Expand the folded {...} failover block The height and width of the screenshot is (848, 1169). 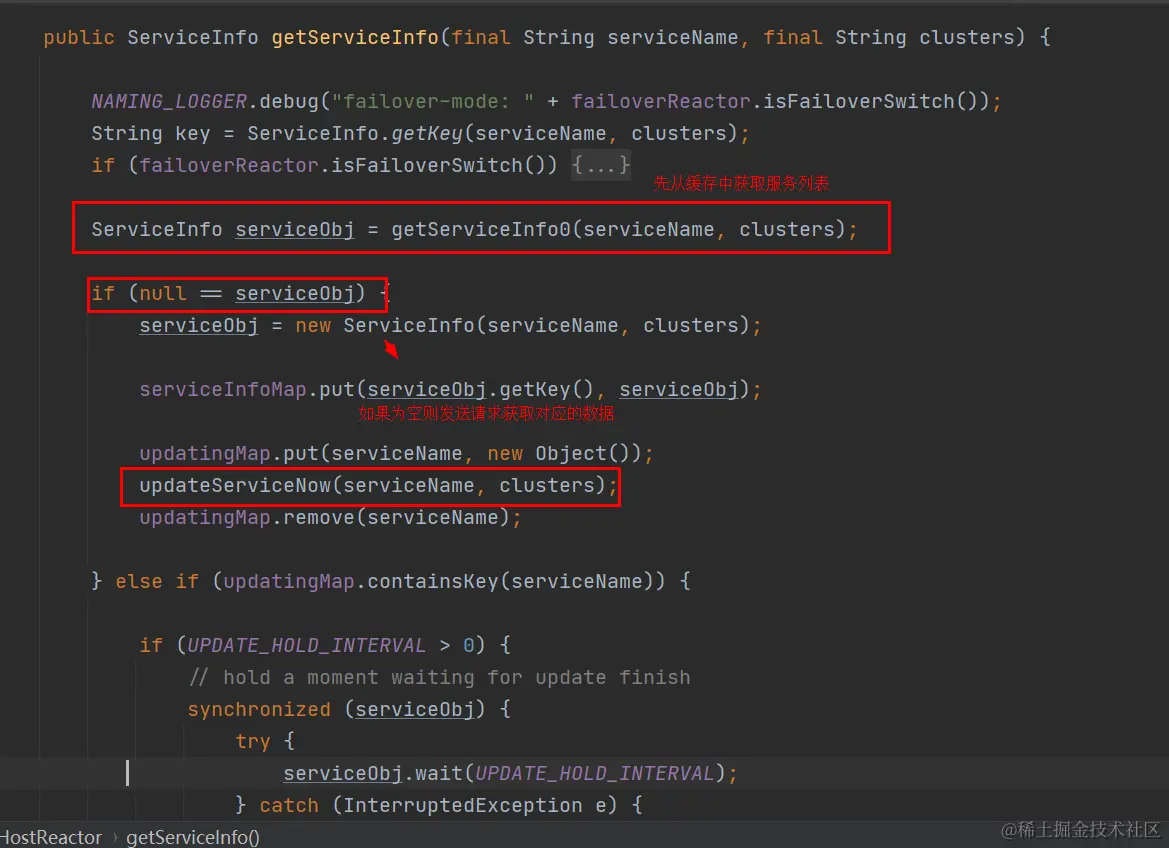[601, 165]
